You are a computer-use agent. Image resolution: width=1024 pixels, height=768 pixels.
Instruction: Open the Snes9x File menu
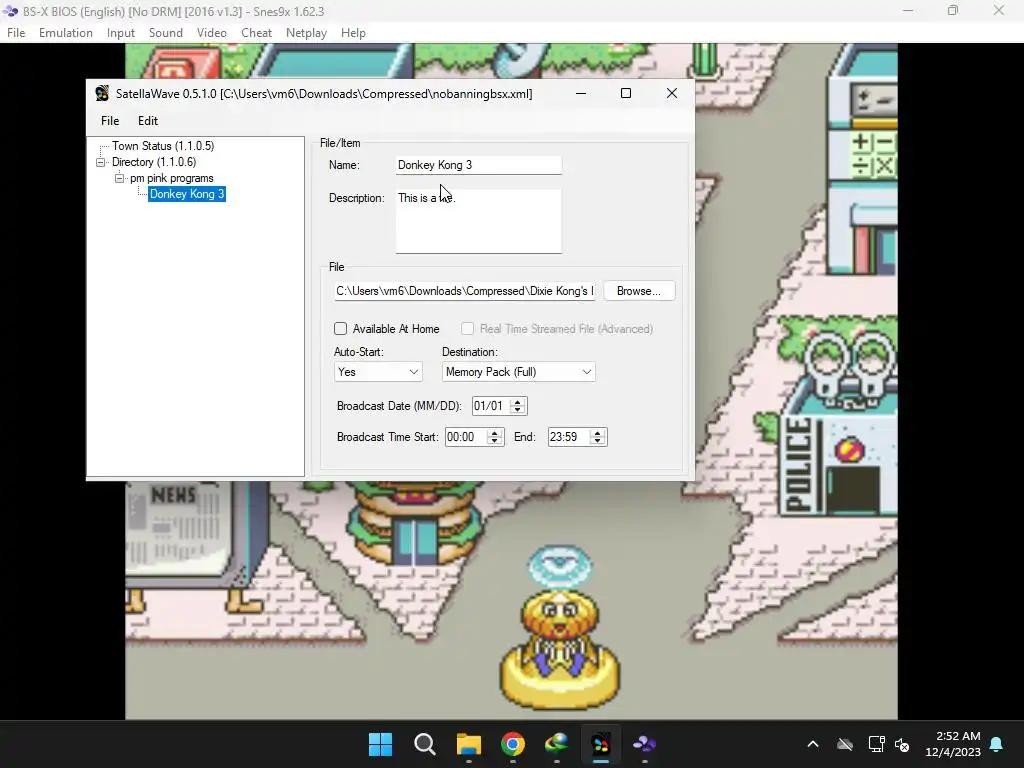point(16,33)
